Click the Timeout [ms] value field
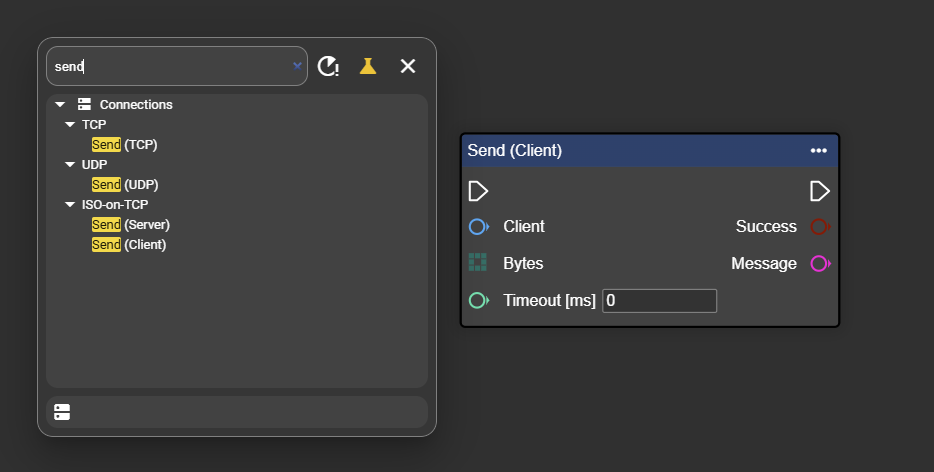Screen dimensions: 934x472 (659, 300)
